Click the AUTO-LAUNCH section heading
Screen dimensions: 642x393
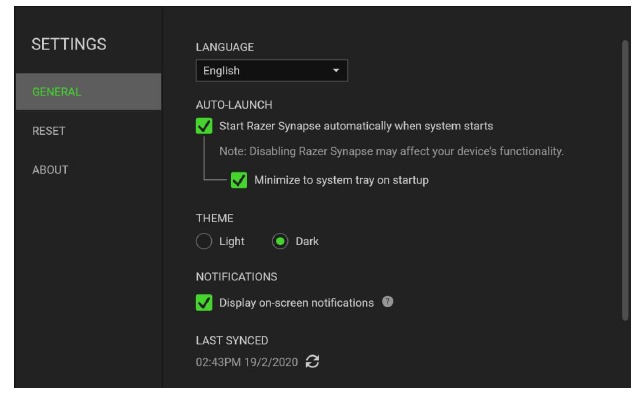tap(234, 105)
